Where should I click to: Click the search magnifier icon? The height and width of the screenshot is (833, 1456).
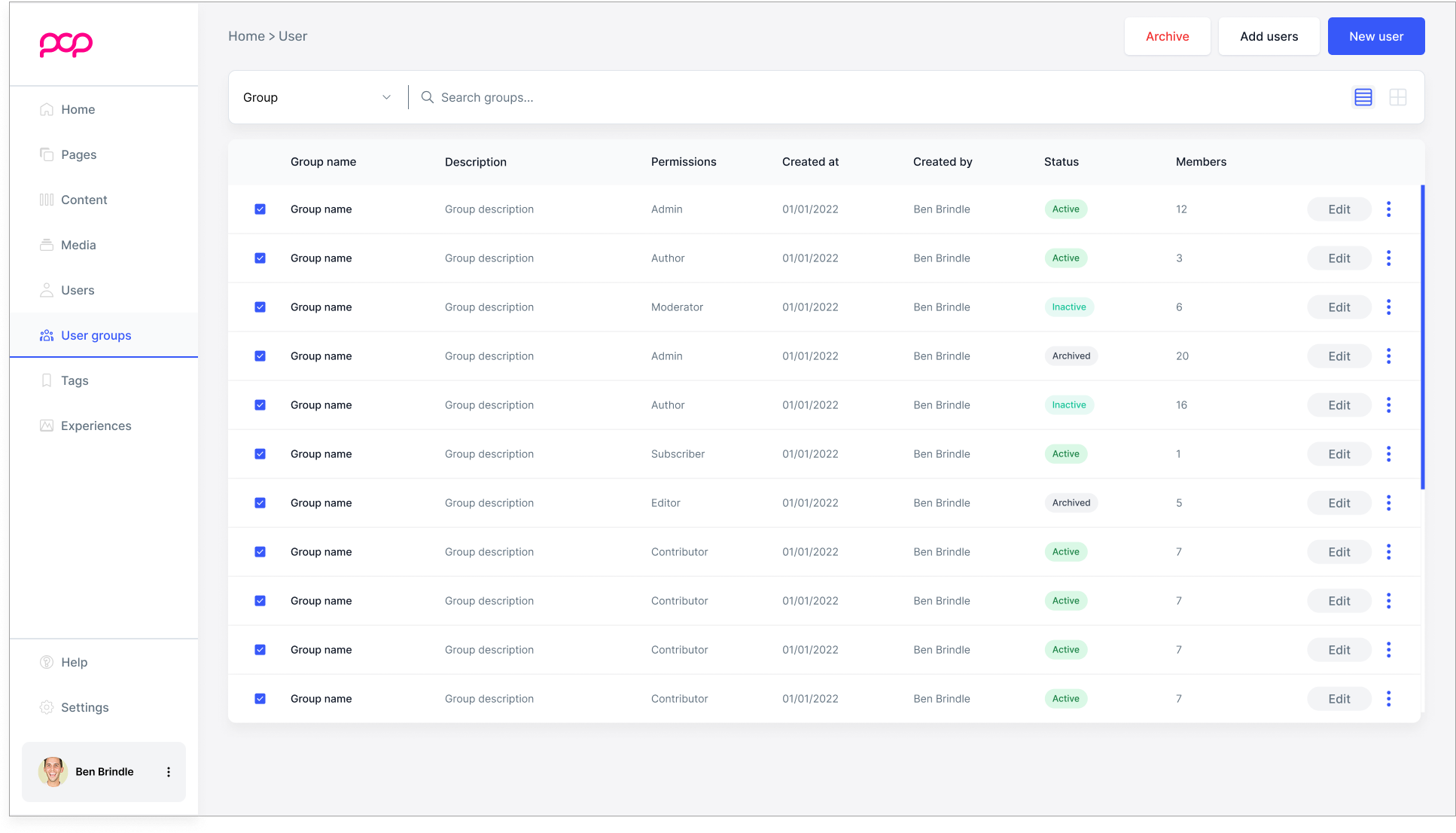point(427,97)
